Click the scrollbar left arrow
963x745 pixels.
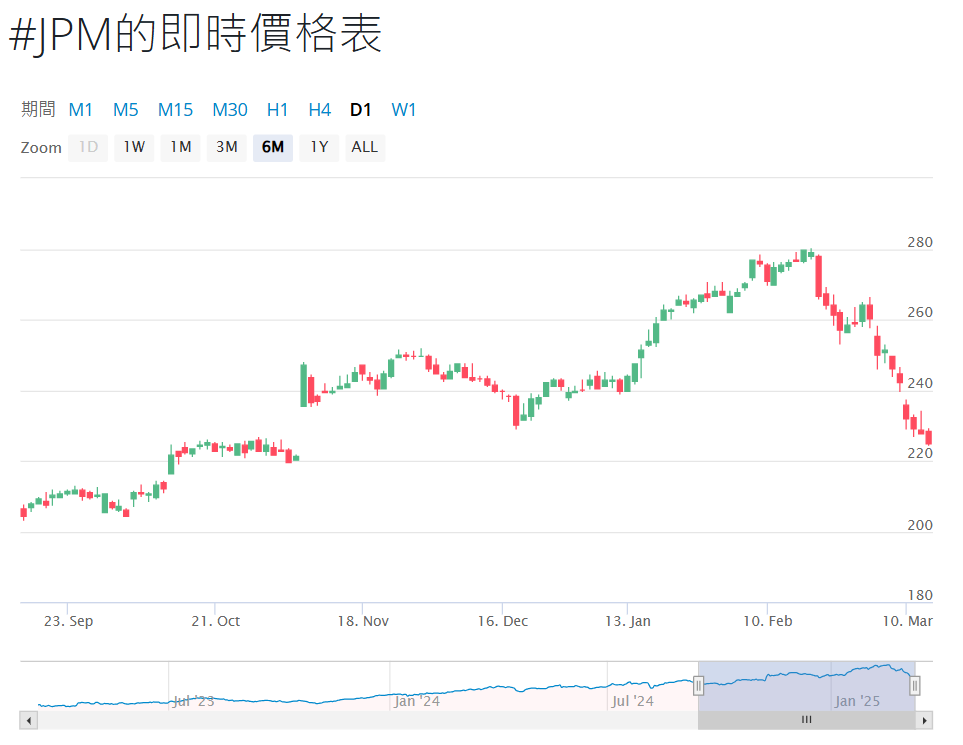28,720
